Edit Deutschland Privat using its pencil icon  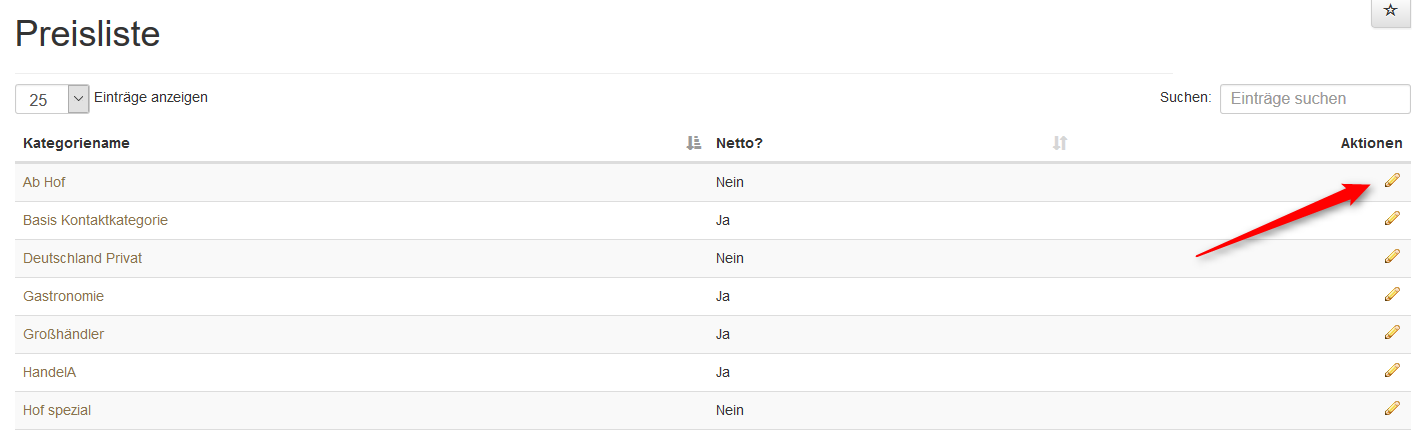(x=1392, y=256)
